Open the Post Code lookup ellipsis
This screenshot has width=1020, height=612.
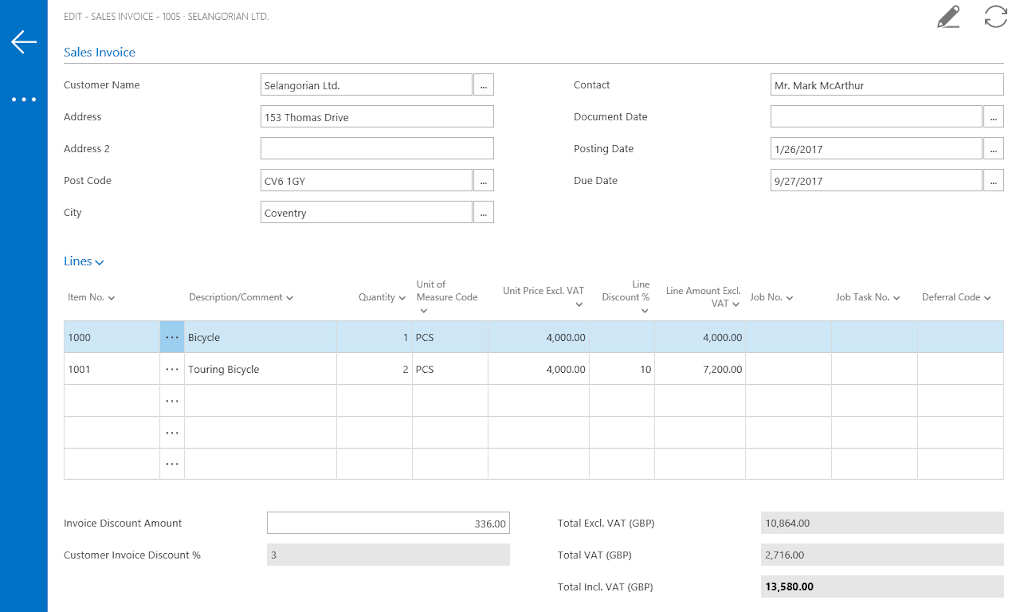pyautogui.click(x=483, y=180)
